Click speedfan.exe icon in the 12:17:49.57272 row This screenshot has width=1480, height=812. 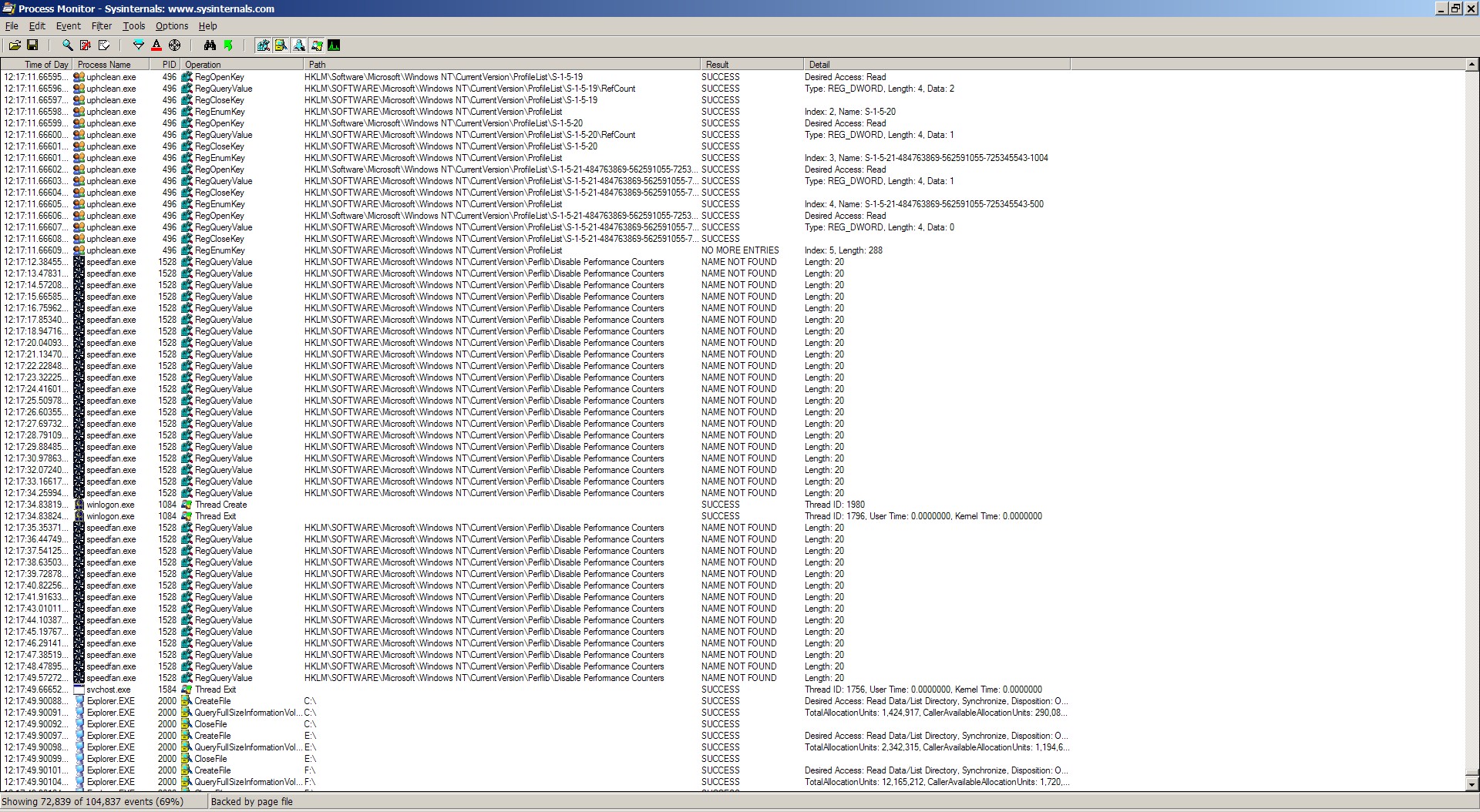pyautogui.click(x=79, y=678)
